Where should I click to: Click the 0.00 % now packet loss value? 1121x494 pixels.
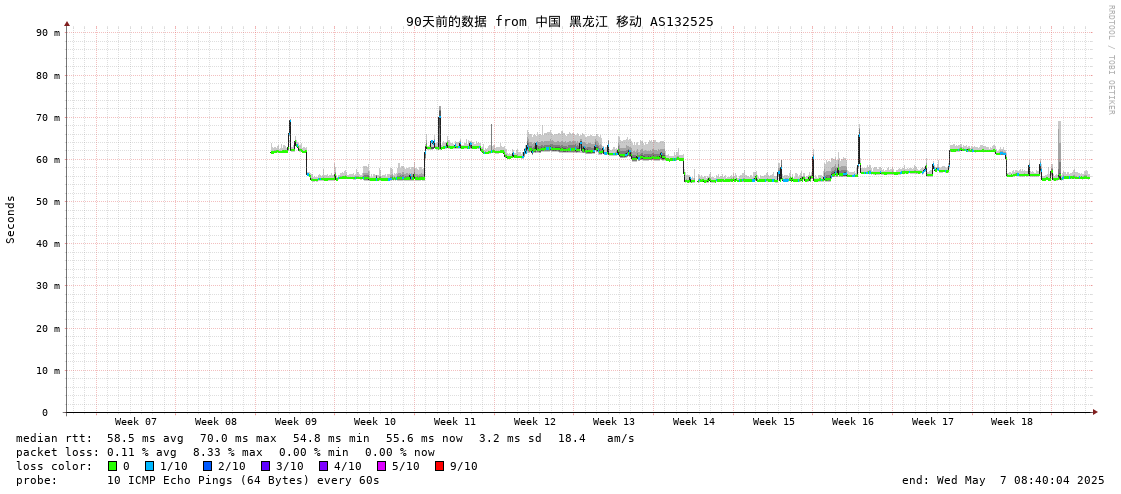[400, 453]
